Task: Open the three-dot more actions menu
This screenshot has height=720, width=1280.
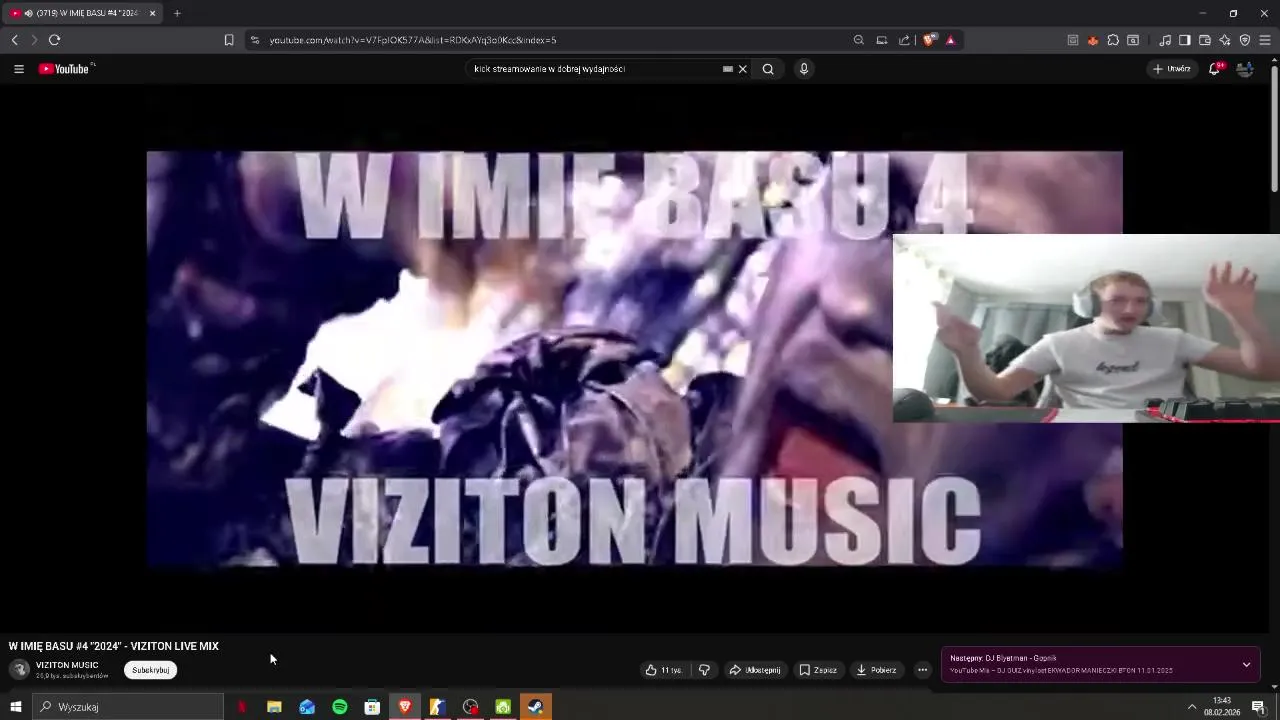Action: (922, 670)
